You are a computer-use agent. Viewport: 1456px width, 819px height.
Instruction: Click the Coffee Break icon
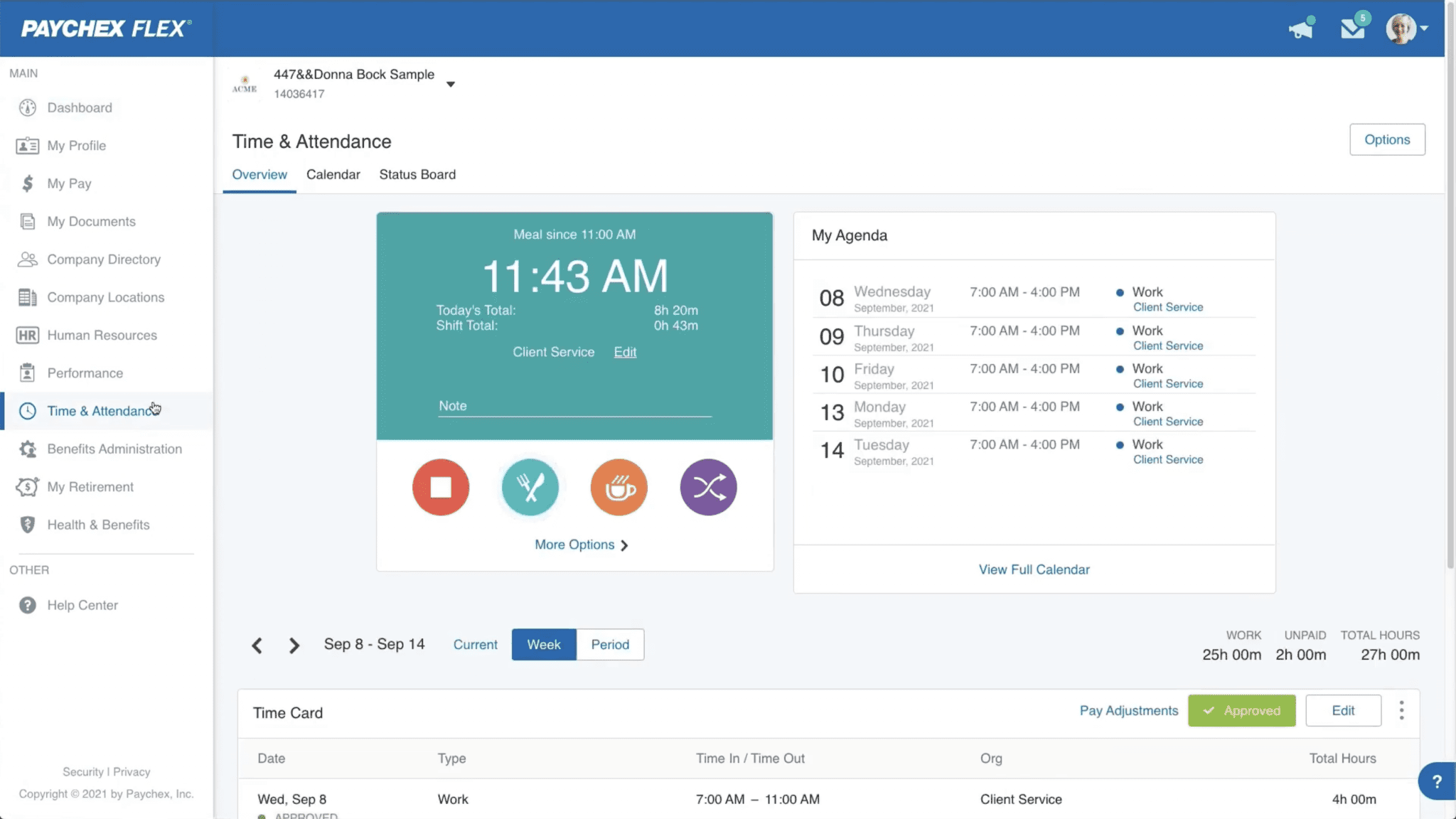pyautogui.click(x=619, y=487)
